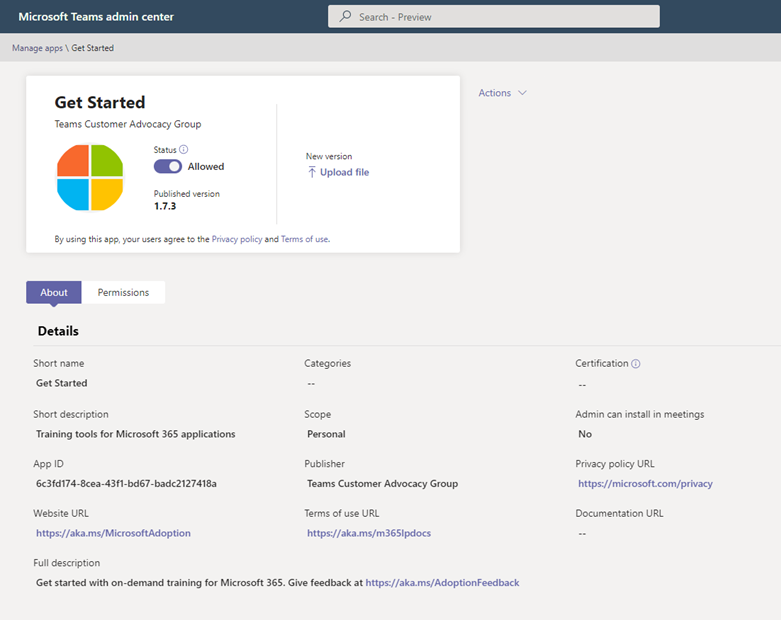Open the Terms of use link in card

click(x=304, y=239)
